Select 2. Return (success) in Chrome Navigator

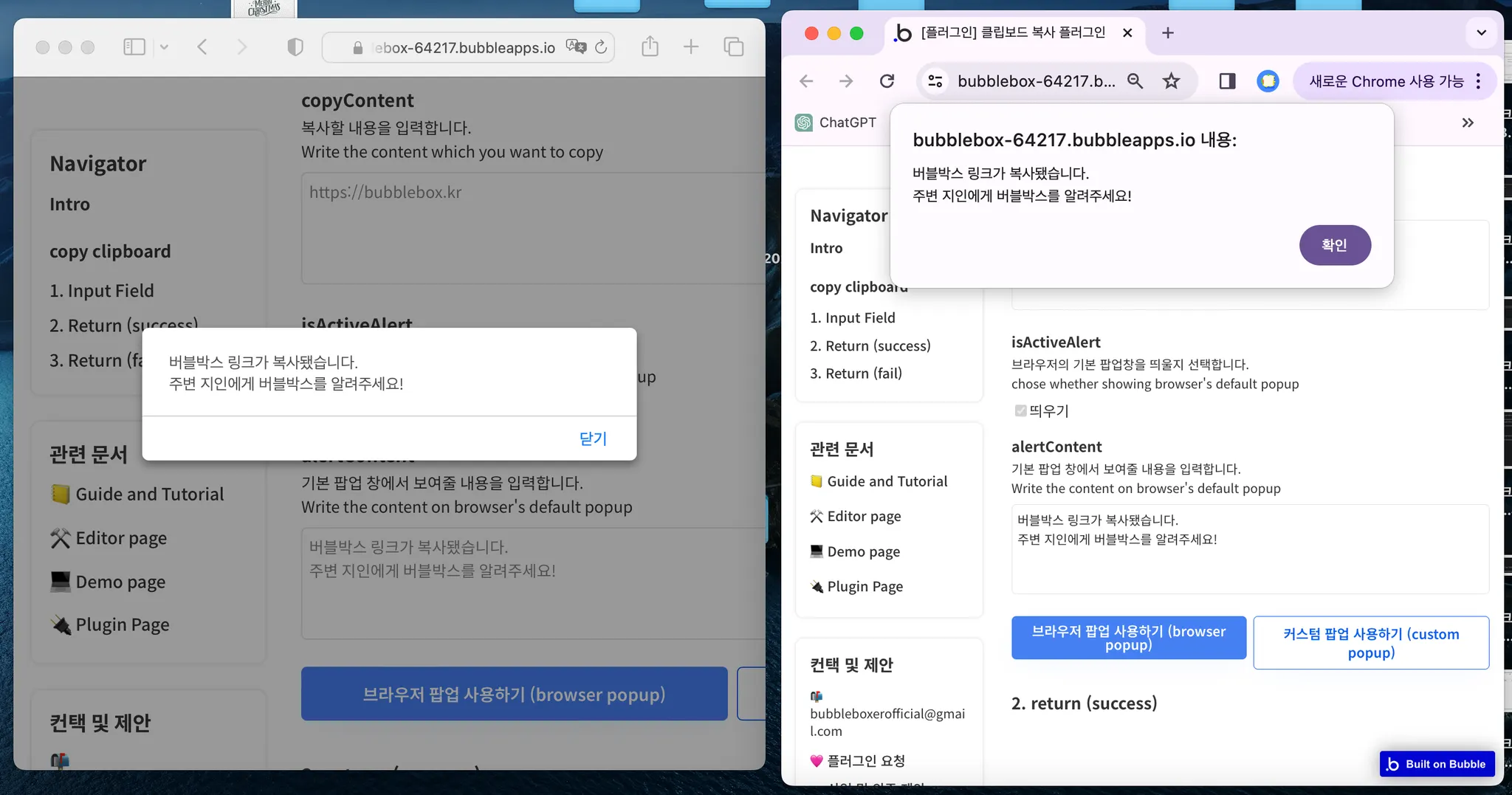tap(870, 345)
